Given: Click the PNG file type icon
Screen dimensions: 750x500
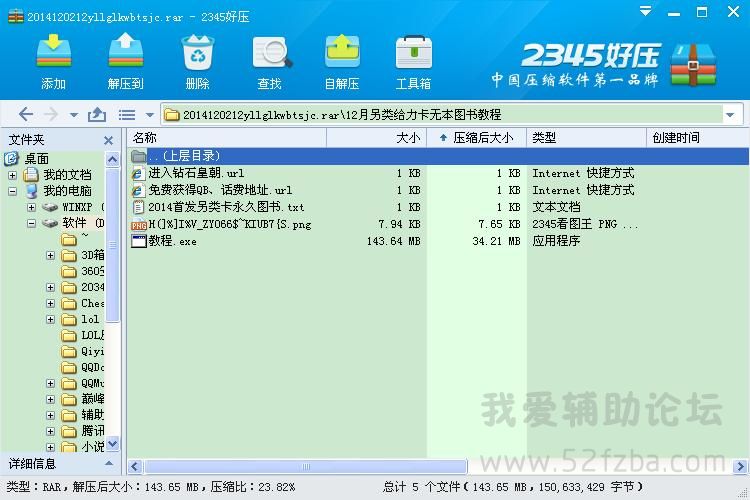Looking at the screenshot, I should click(x=139, y=224).
